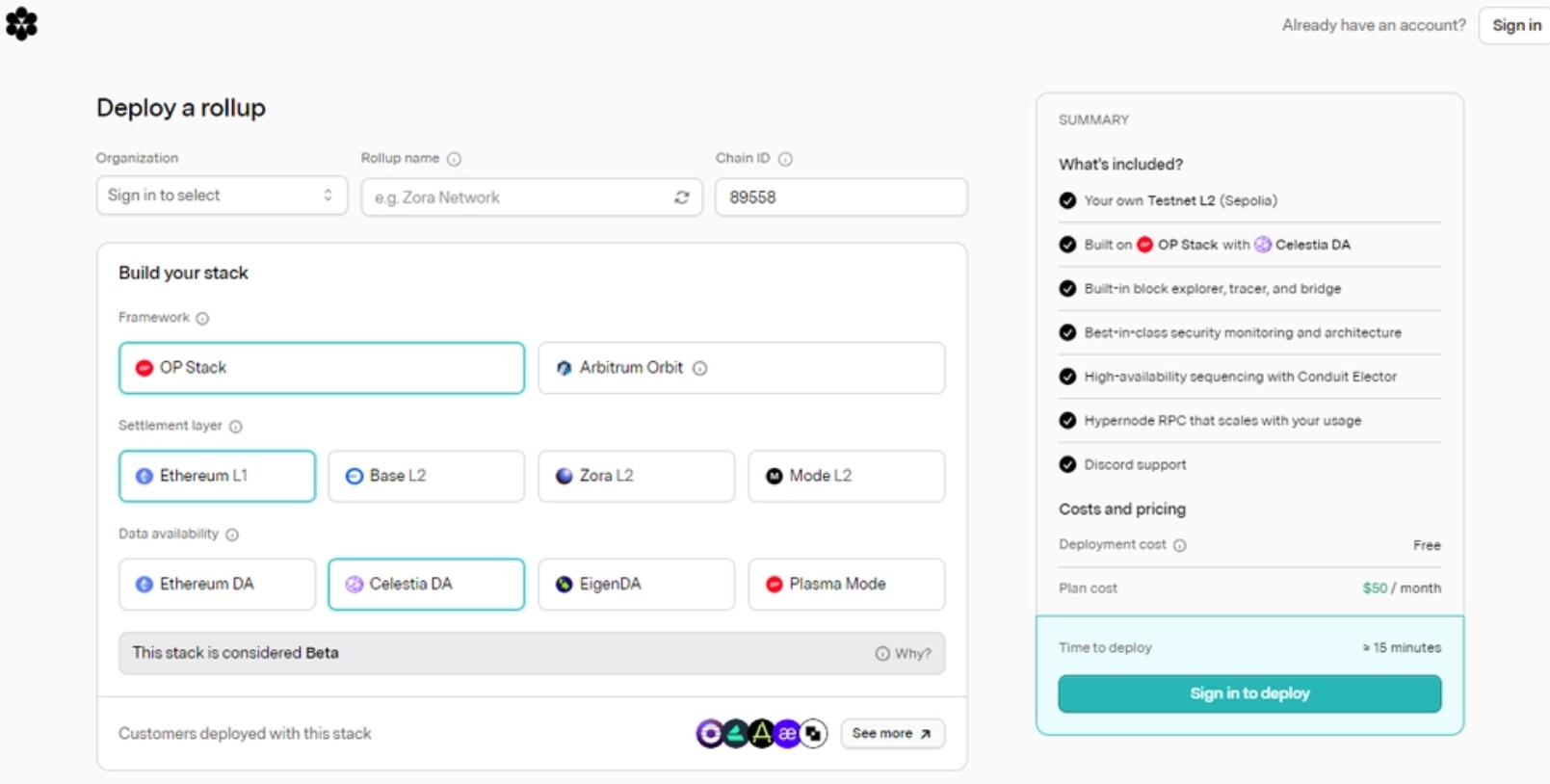Select the OP Stack framework
Screen dimensions: 1550x784
[322, 368]
